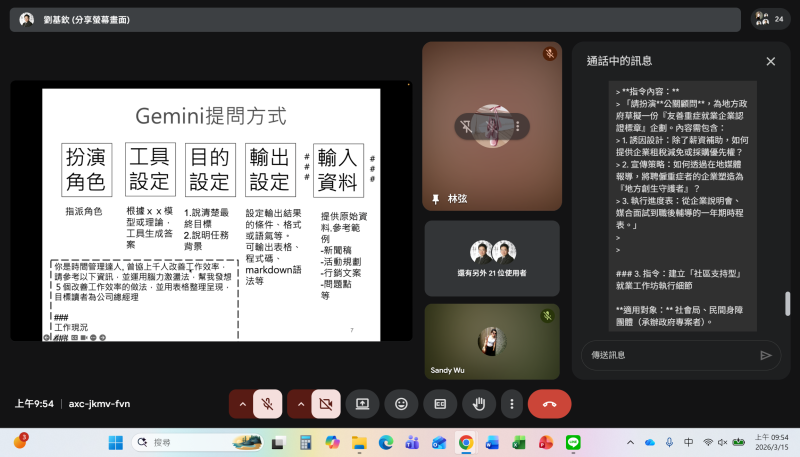Image resolution: width=800 pixels, height=457 pixels.
Task: Toggle the disabled camera button
Action: tap(325, 404)
